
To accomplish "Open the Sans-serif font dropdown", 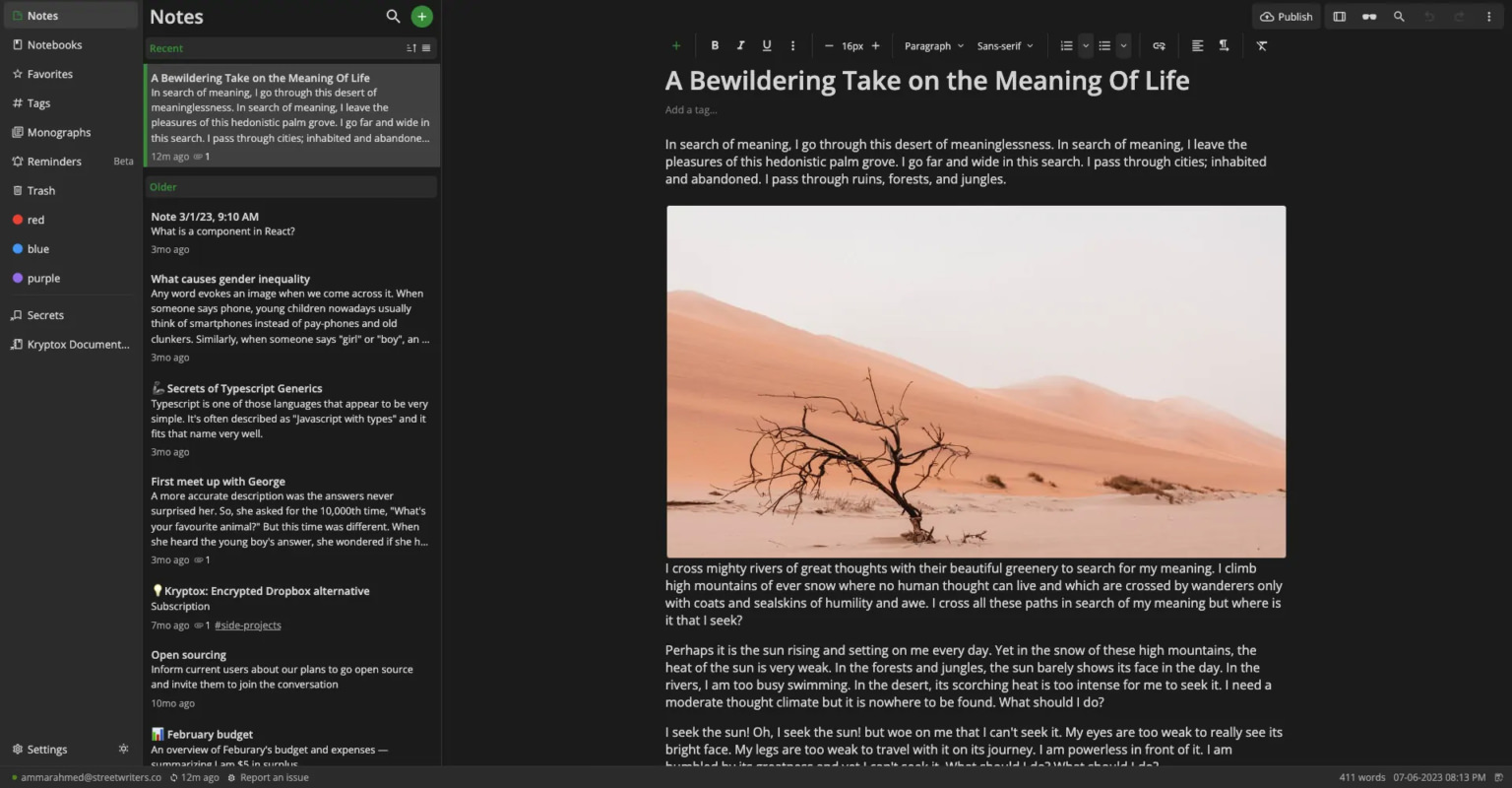I will click(x=1004, y=45).
